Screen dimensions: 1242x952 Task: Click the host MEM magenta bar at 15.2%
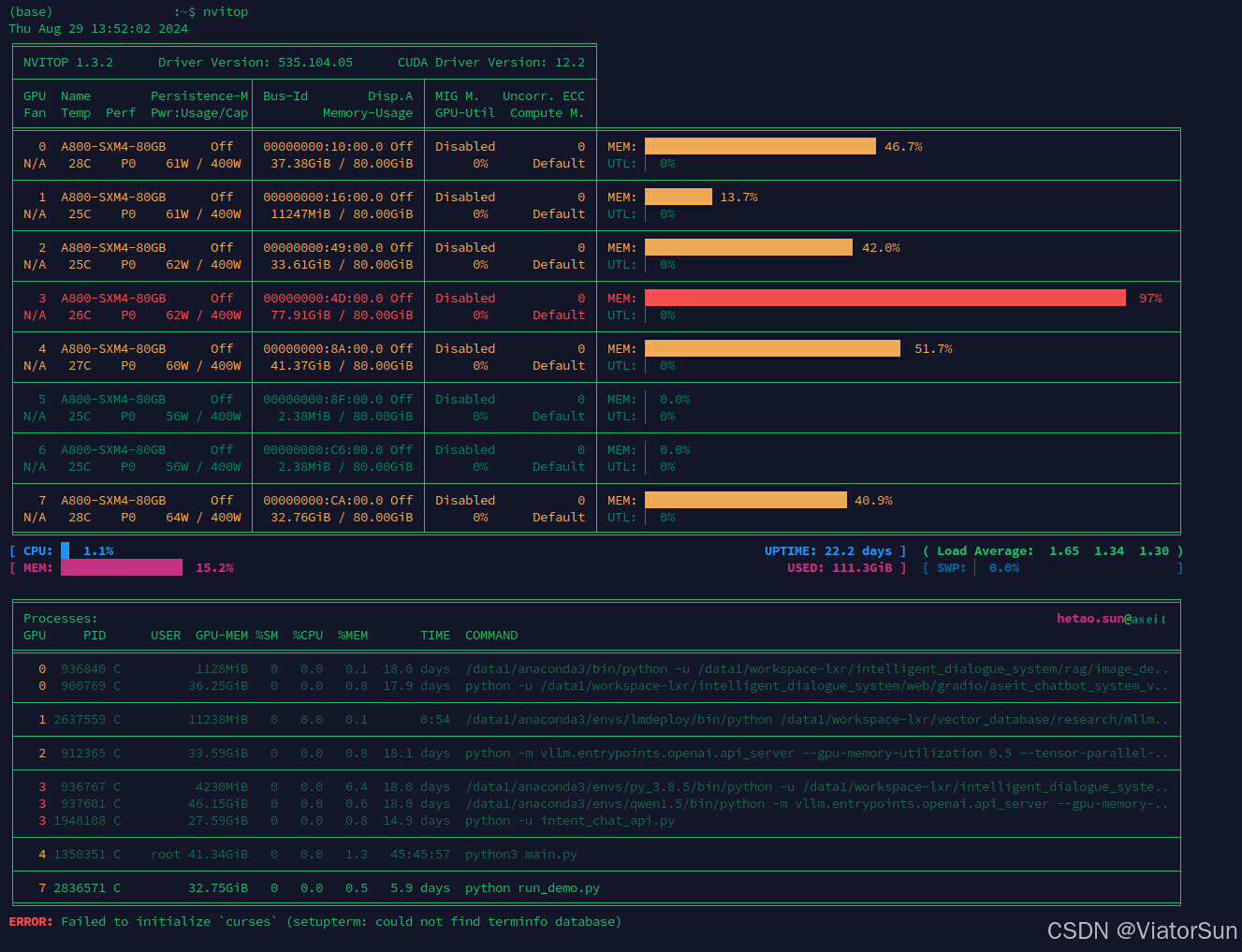(122, 567)
